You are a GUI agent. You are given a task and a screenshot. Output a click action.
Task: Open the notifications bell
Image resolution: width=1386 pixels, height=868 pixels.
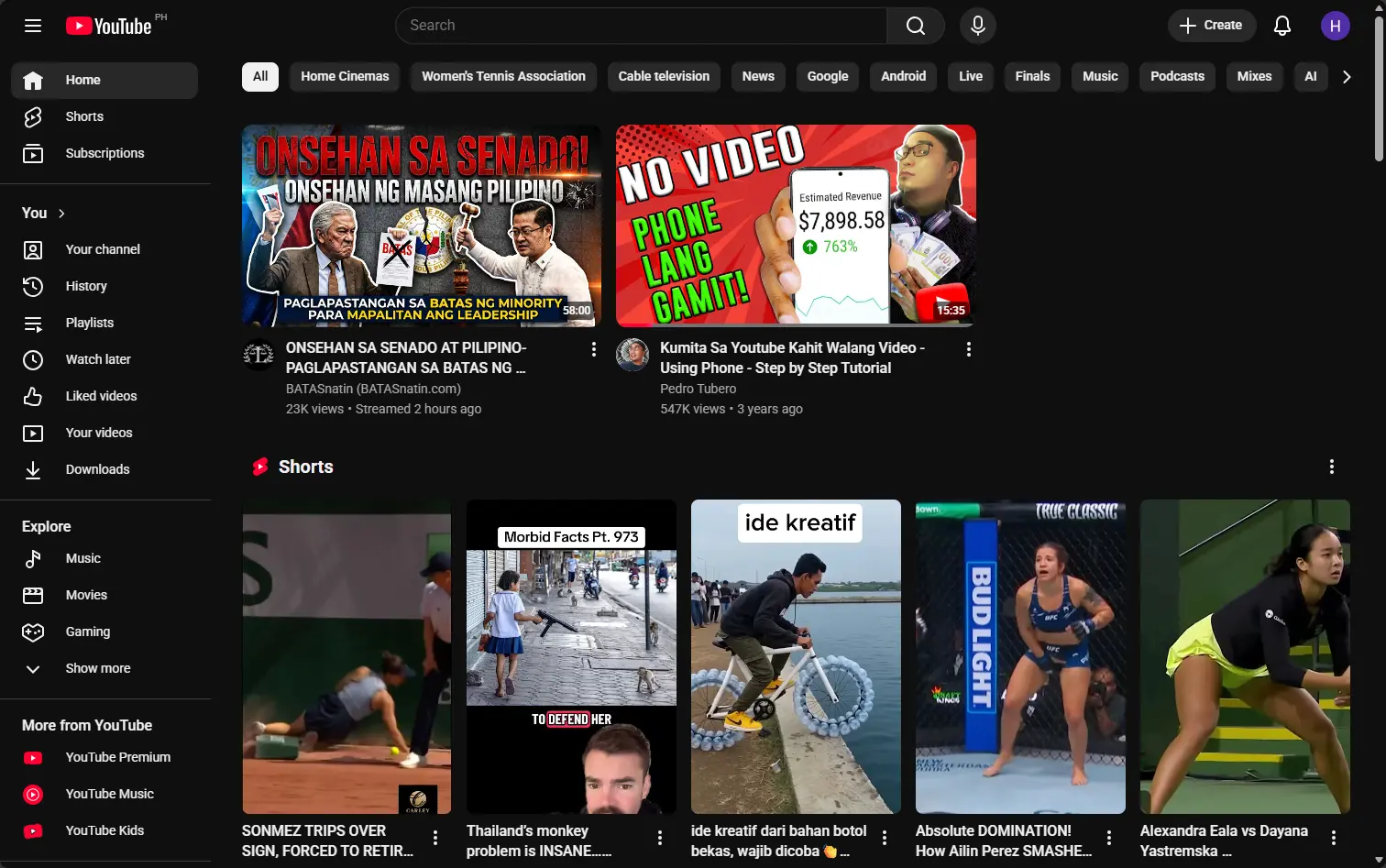click(1282, 26)
